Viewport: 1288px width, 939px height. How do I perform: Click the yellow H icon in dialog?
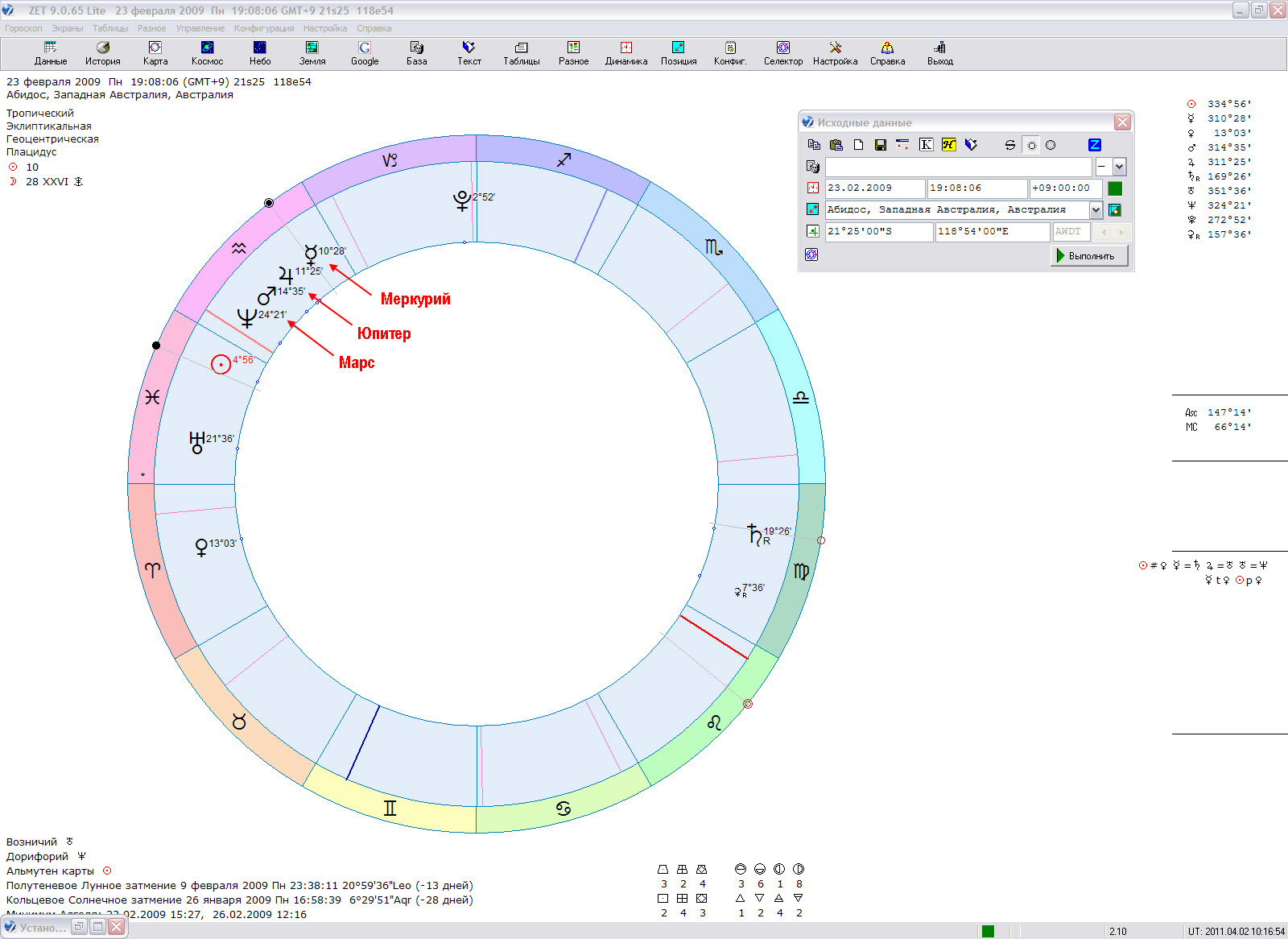click(948, 145)
